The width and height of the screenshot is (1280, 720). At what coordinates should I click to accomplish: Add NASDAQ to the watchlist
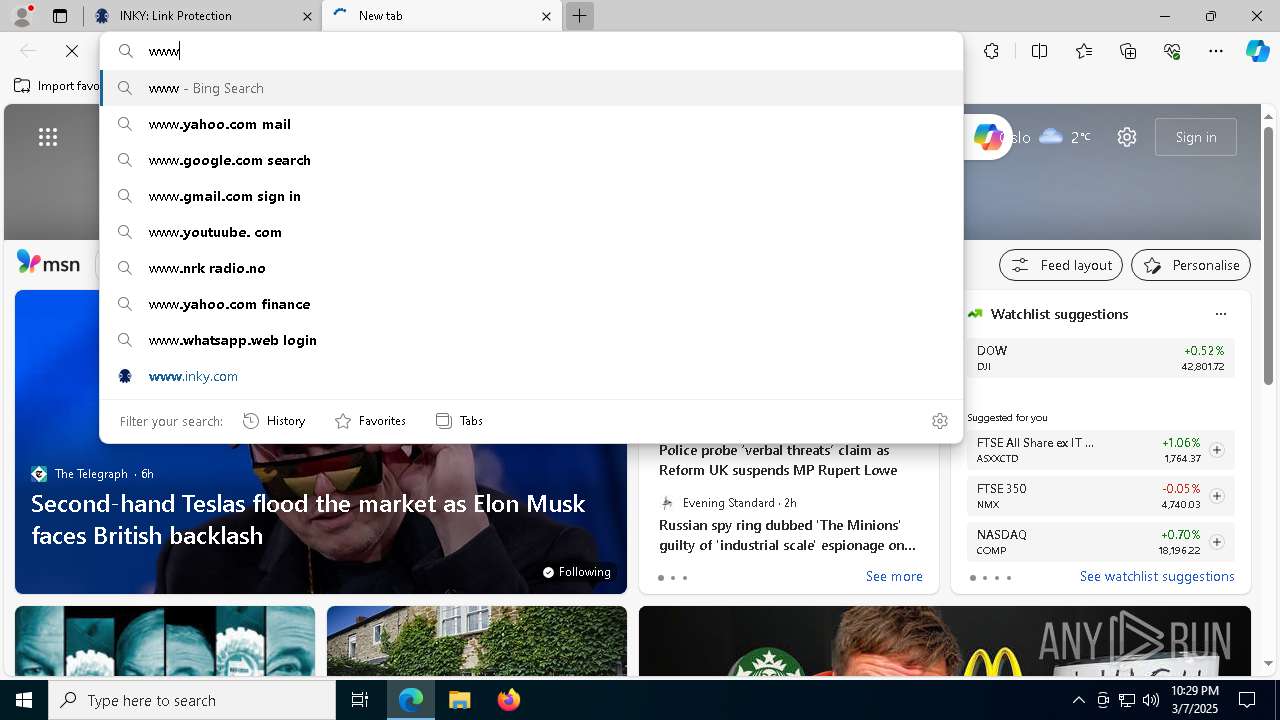click(x=1216, y=542)
